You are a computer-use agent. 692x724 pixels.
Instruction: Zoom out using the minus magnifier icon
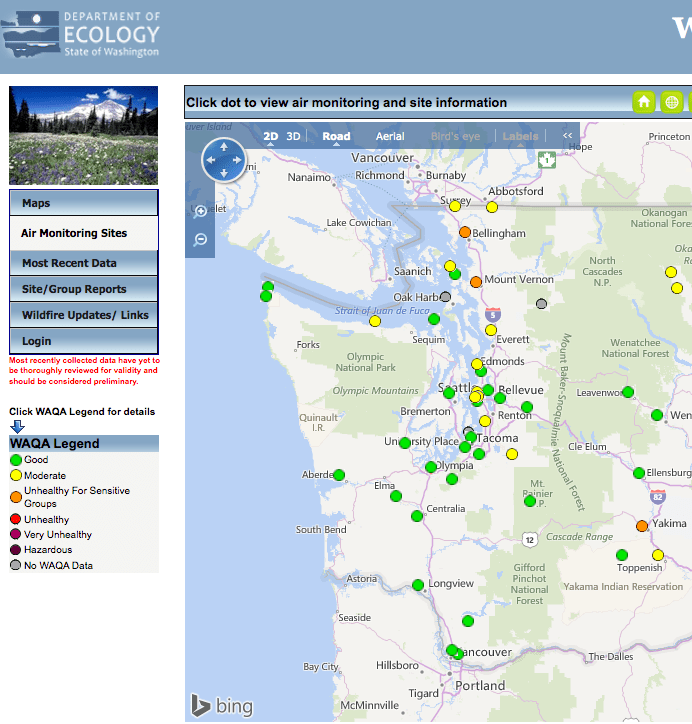click(200, 239)
